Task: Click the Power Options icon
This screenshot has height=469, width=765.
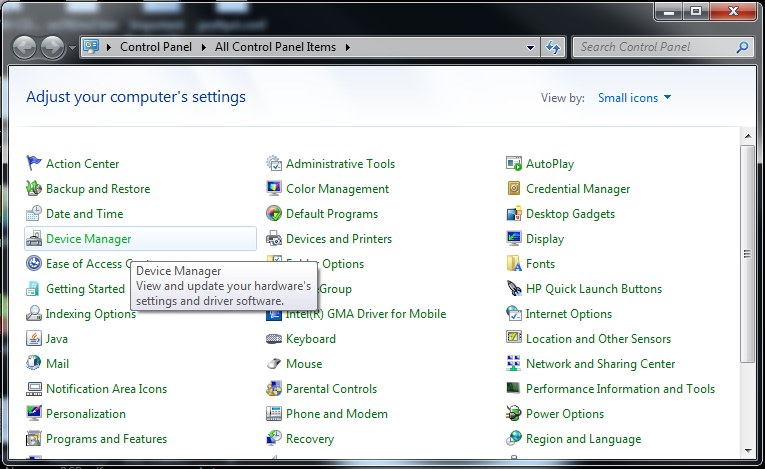Action: (514, 413)
